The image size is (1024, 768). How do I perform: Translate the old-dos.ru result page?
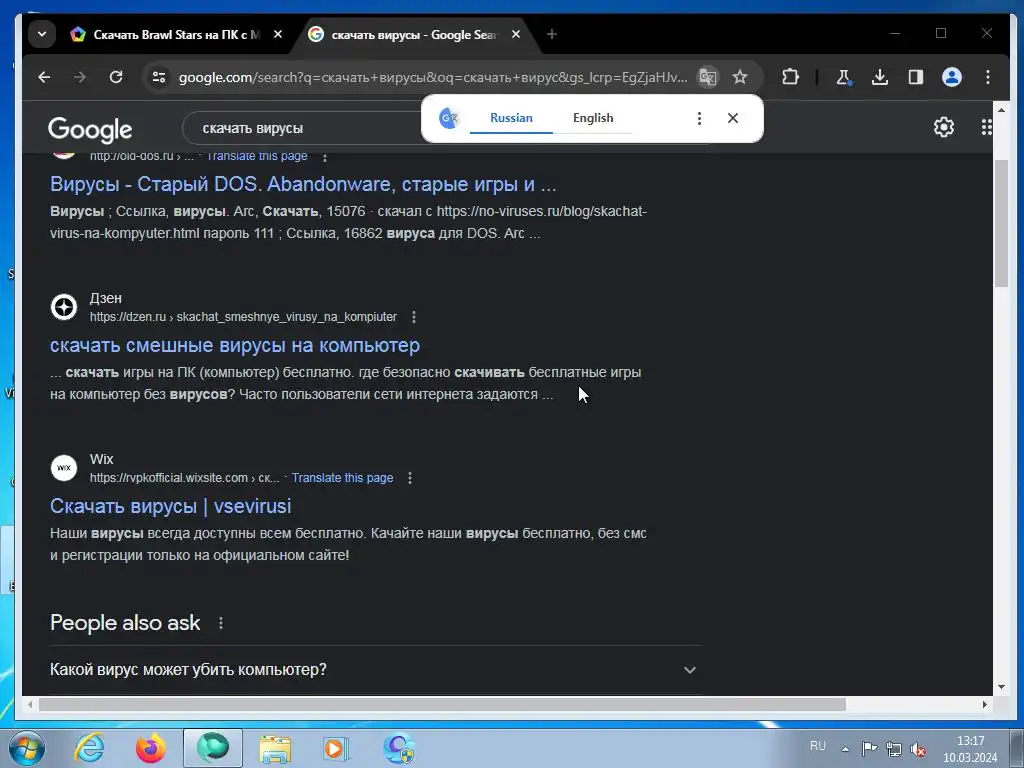coord(257,156)
